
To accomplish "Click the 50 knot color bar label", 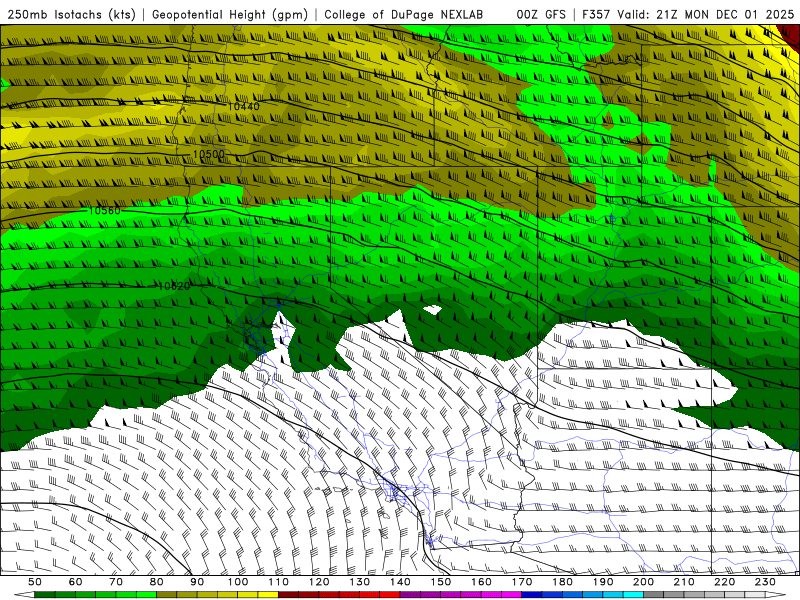I will [x=35, y=582].
